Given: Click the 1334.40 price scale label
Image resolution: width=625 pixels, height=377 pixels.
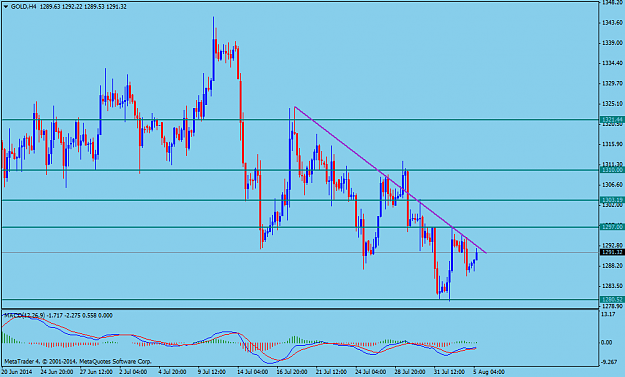Looking at the screenshot, I should [613, 63].
